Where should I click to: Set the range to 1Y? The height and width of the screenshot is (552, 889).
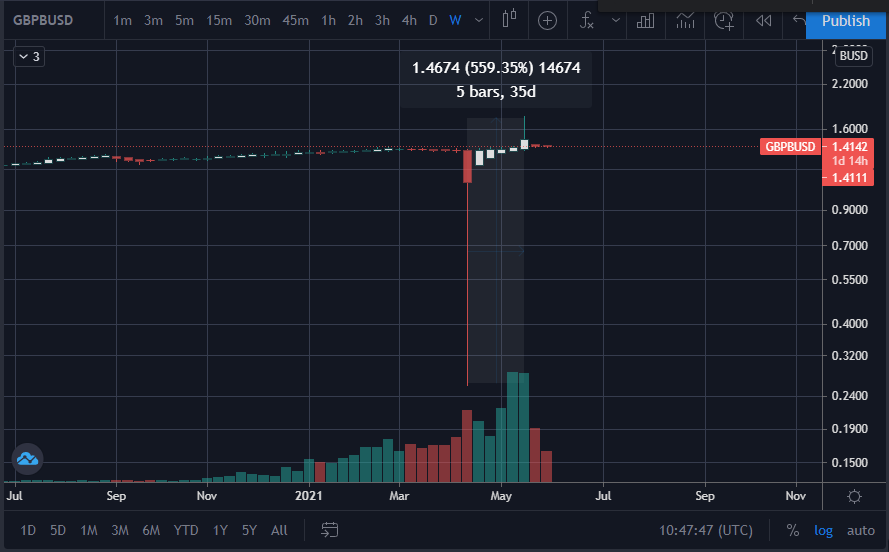(220, 530)
